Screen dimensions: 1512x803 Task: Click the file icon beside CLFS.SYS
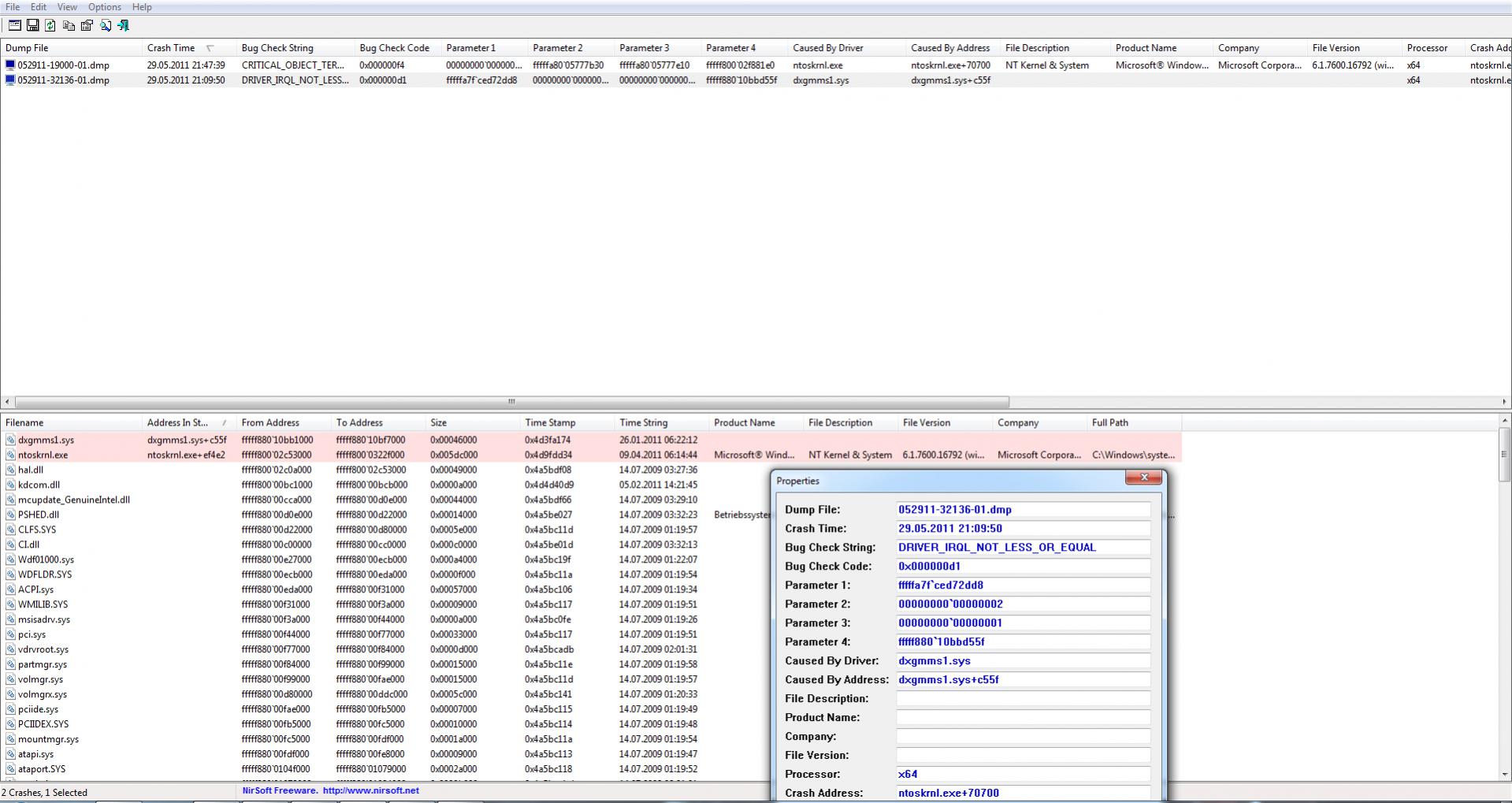(x=10, y=530)
